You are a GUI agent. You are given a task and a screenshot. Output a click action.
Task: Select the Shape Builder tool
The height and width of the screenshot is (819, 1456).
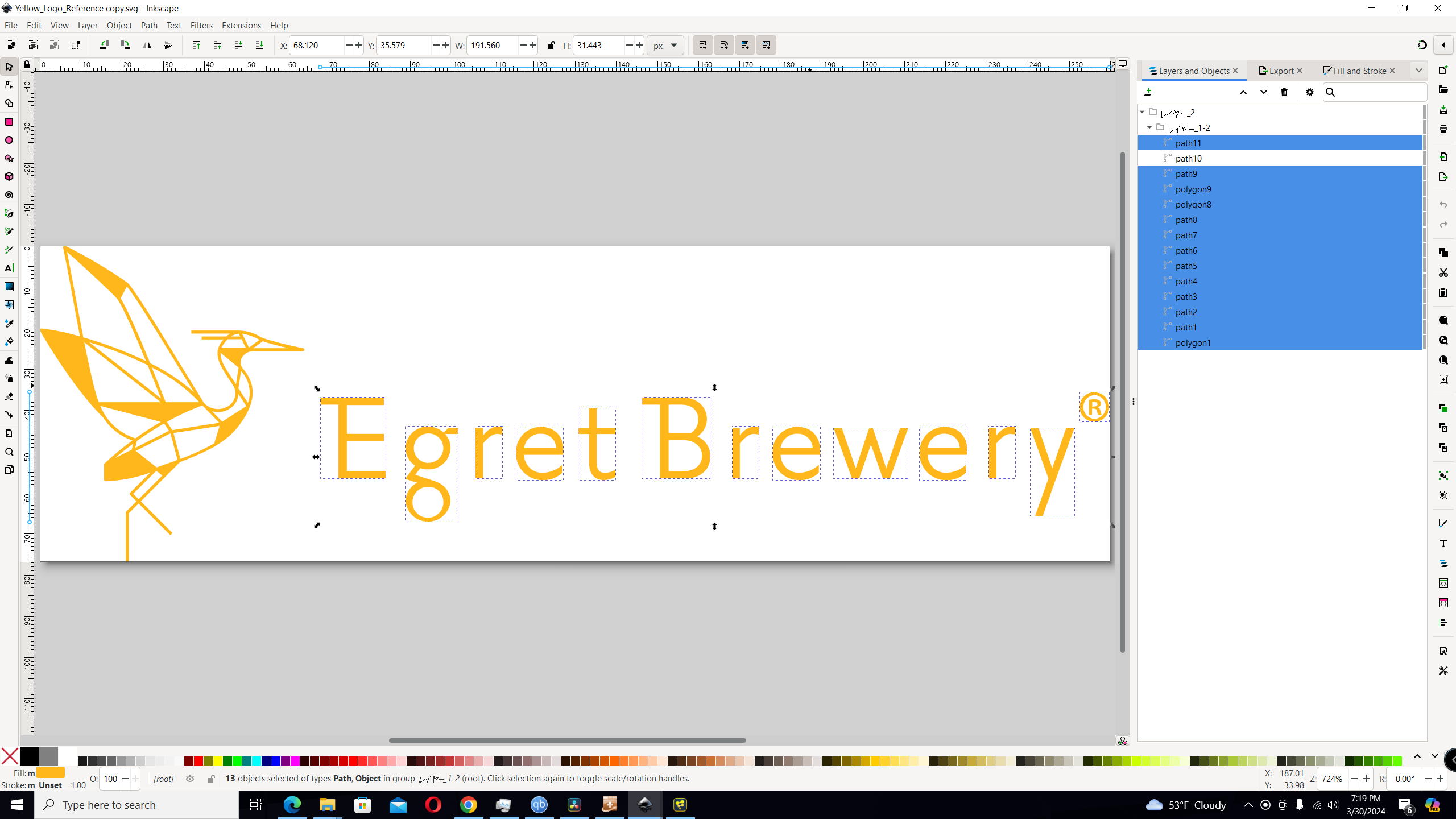coord(9,104)
